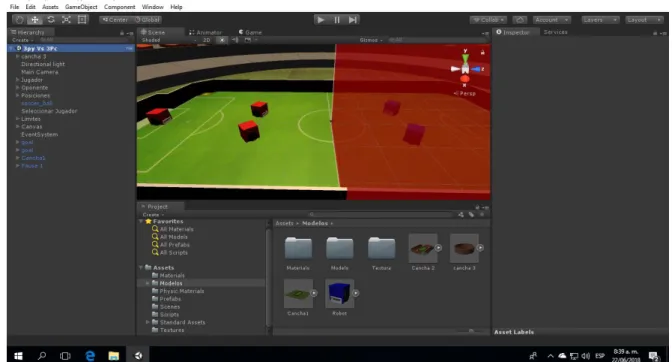
Task: Open the Assets menu
Action: coord(50,7)
